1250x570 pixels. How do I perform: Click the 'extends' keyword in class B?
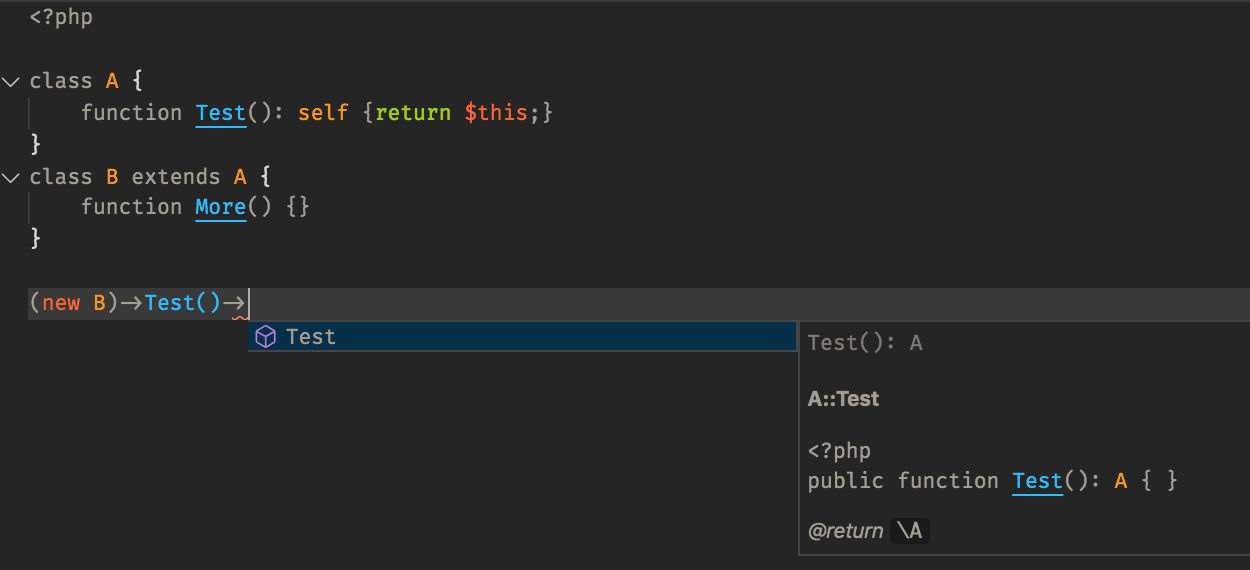pyautogui.click(x=176, y=177)
